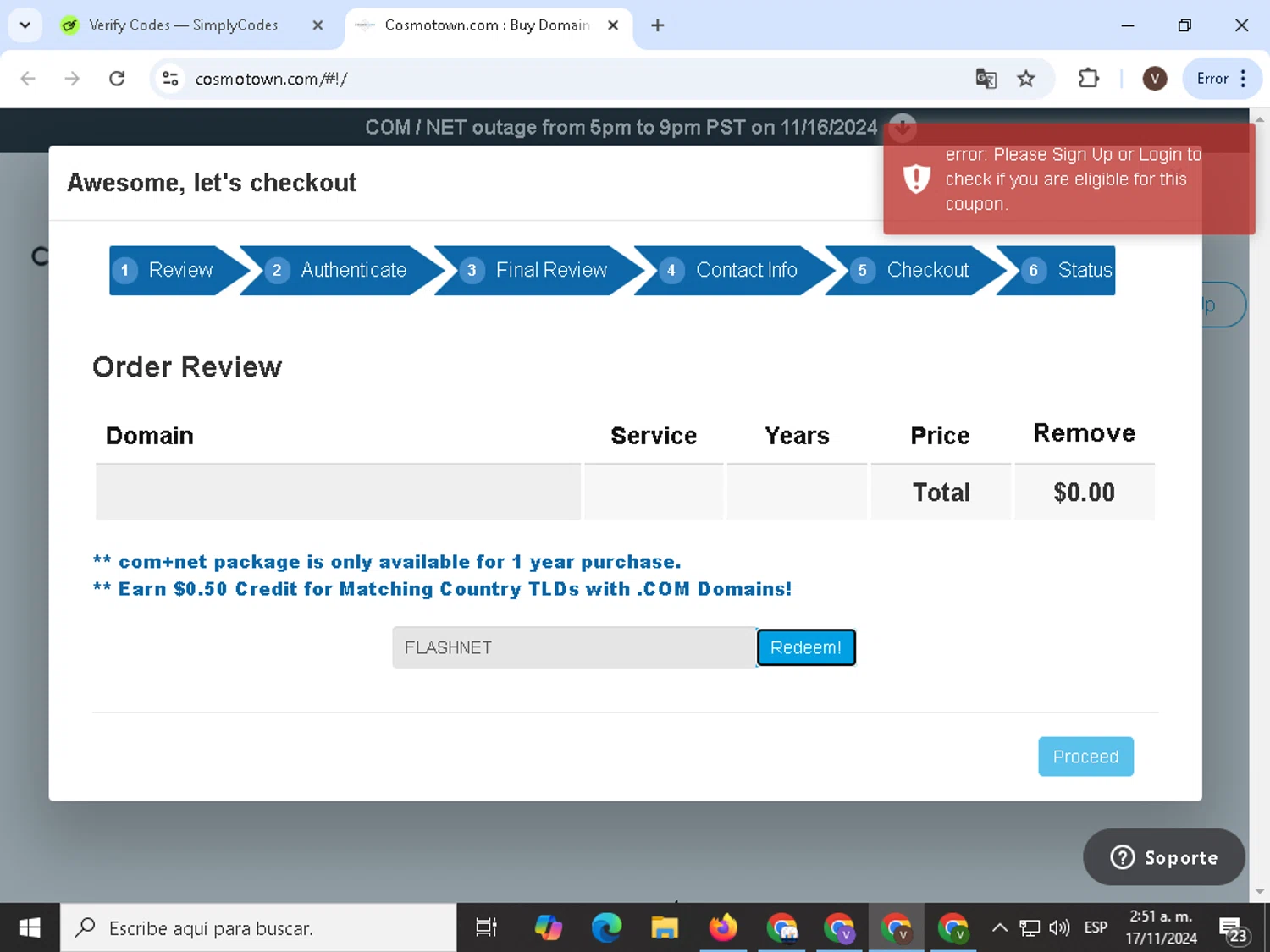Image resolution: width=1270 pixels, height=952 pixels.
Task: Open Chrome three-dot menu
Action: point(1243,79)
